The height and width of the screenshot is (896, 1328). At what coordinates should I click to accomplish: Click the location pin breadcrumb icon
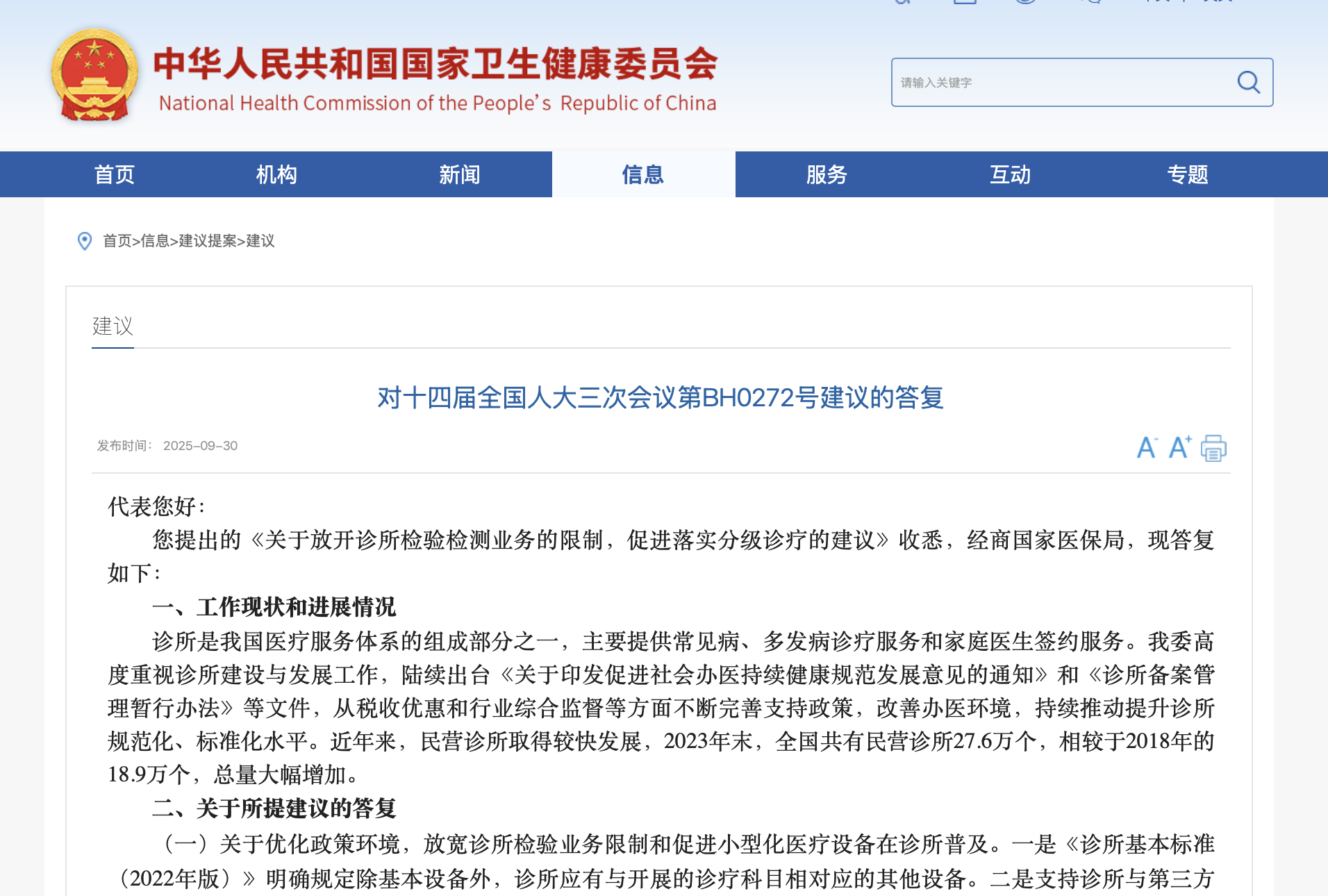(84, 241)
